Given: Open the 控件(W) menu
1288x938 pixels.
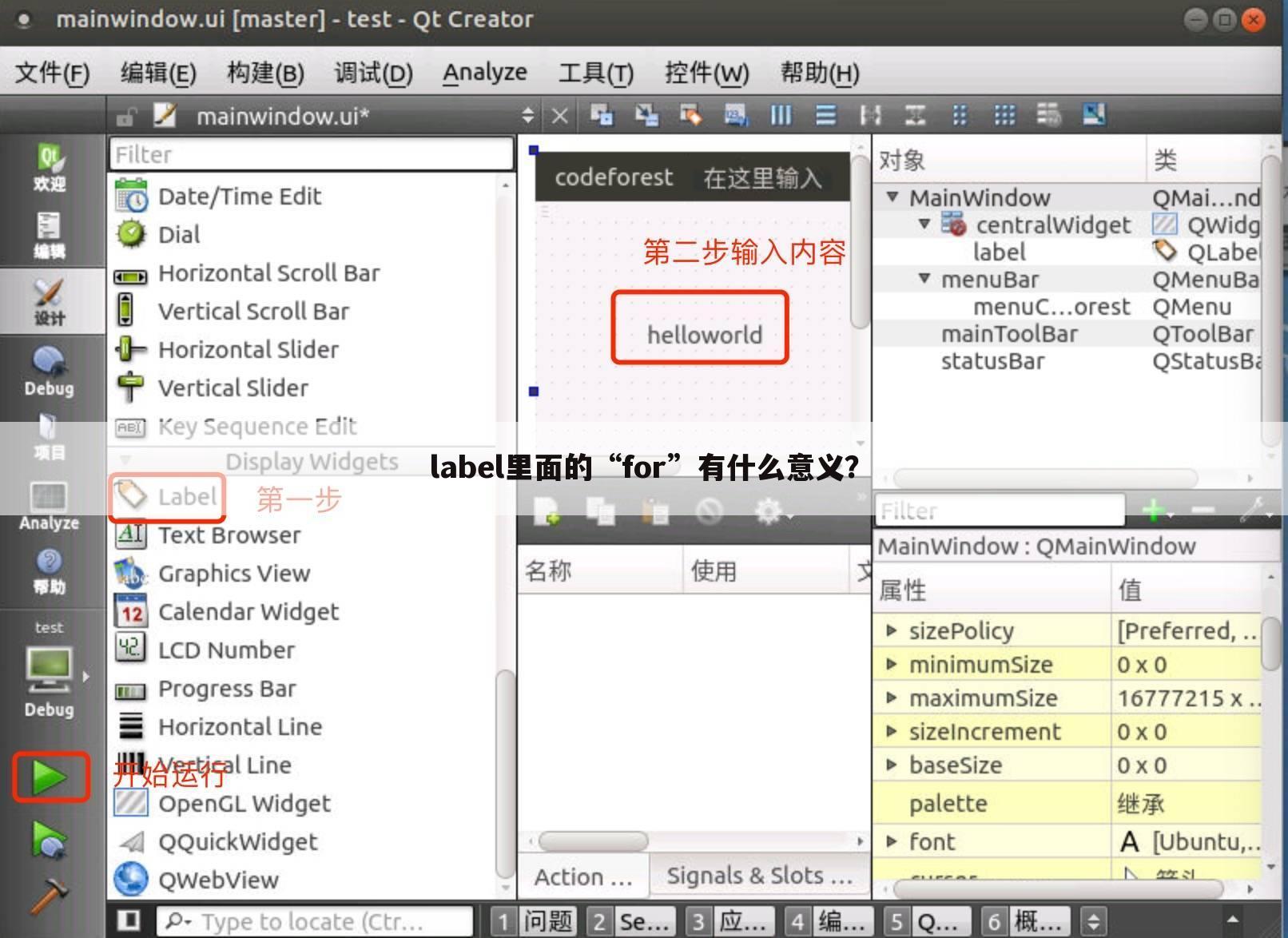Looking at the screenshot, I should coord(707,73).
